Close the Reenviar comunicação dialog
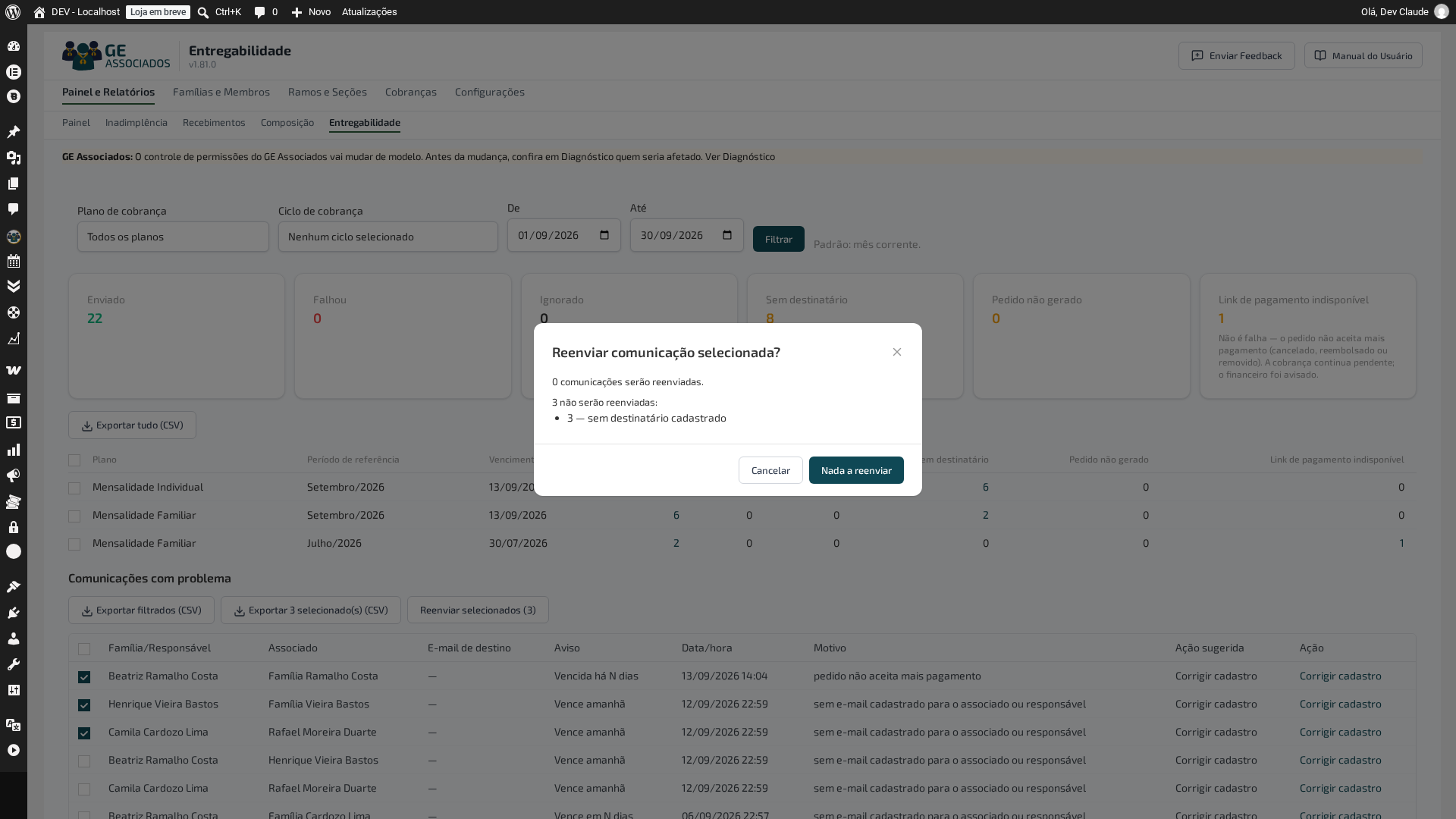Screen dimensions: 1456x819 pos(897,352)
